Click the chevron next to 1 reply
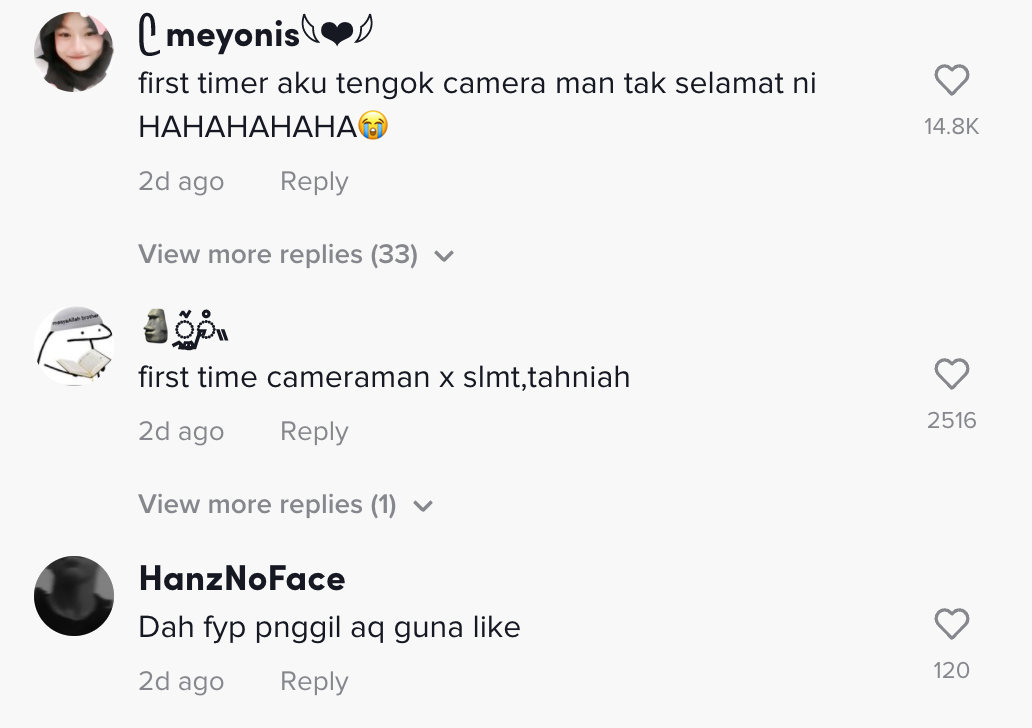 (x=423, y=506)
